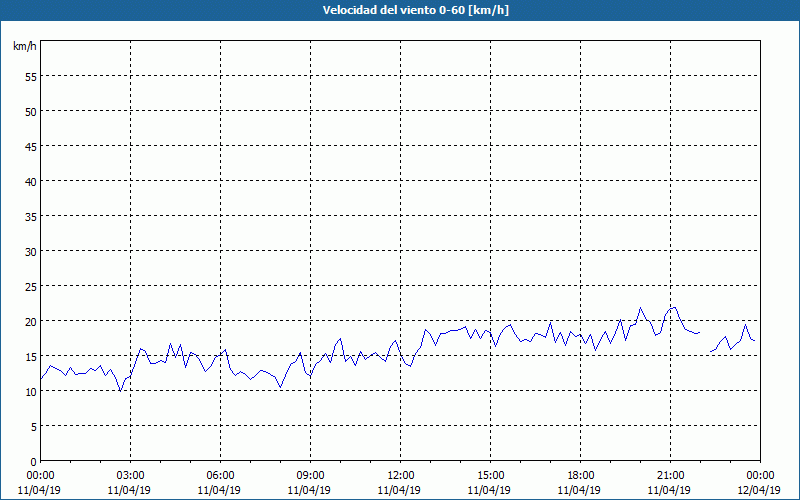800x500 pixels.
Task: Click the wind-speed minimum before 03:00
Action: tap(120, 391)
